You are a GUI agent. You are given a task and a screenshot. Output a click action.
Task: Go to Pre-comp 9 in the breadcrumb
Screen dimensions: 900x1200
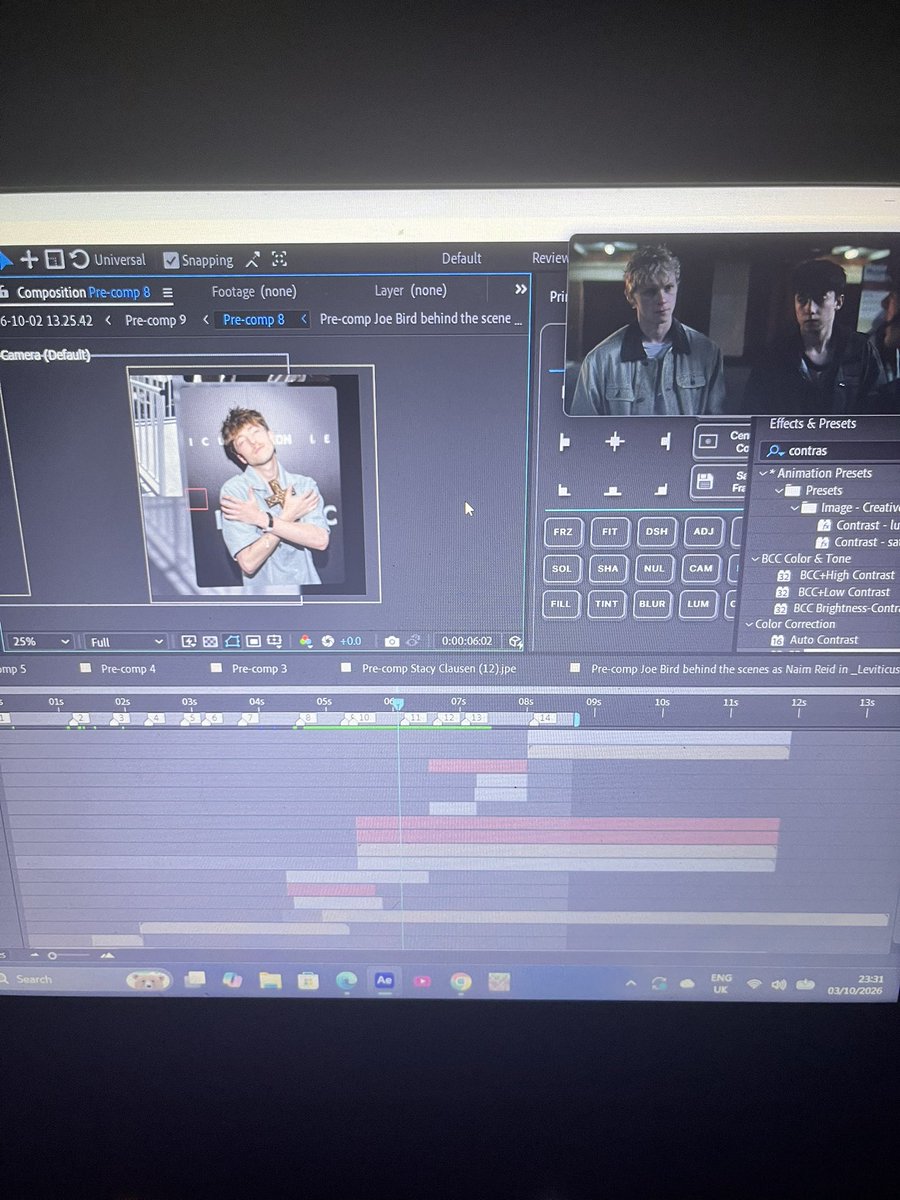(x=155, y=320)
